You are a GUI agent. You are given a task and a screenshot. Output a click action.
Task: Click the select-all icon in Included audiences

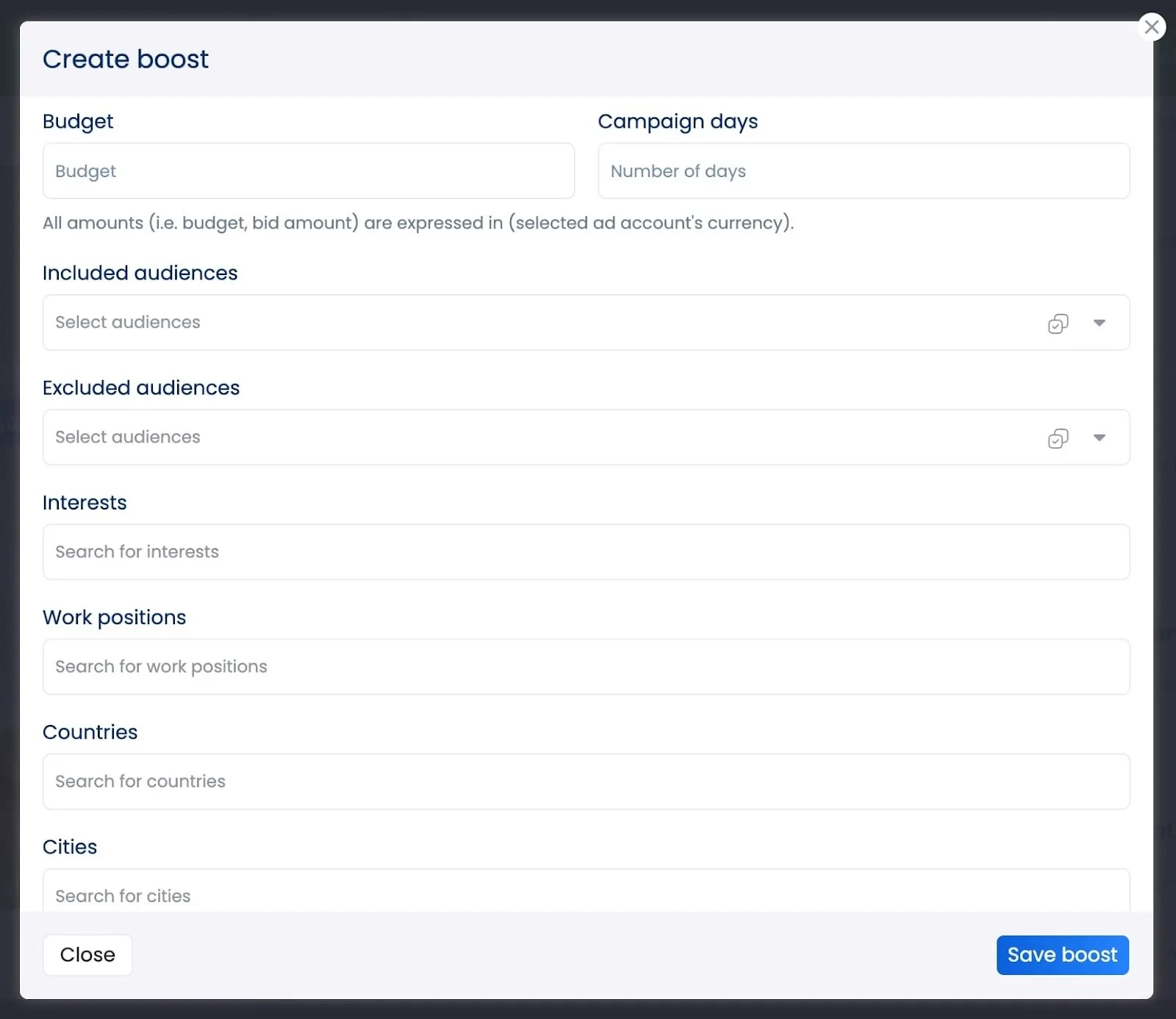click(x=1058, y=323)
